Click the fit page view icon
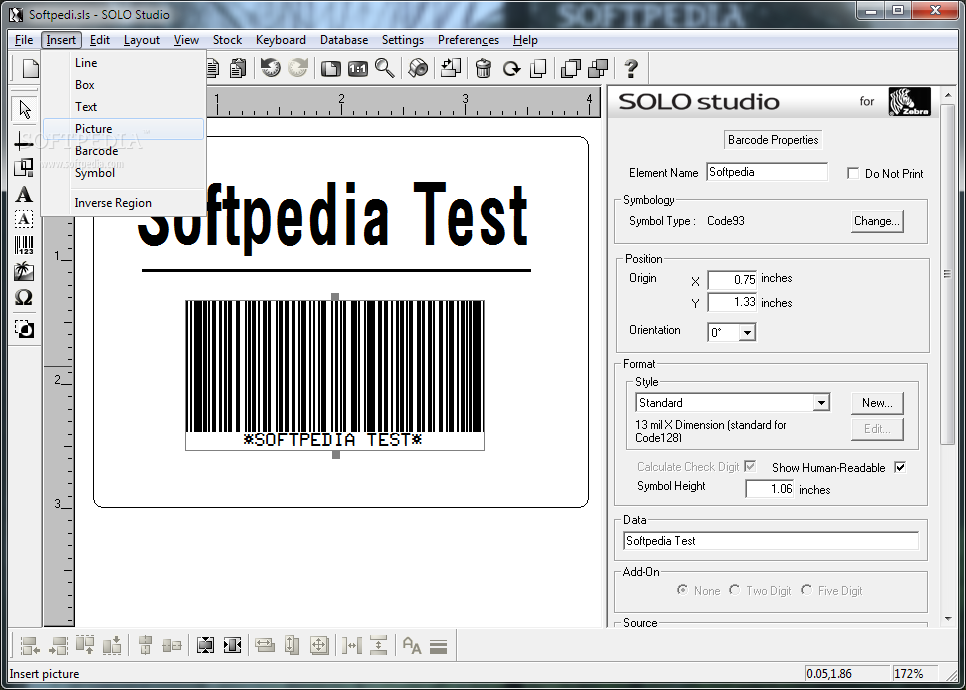The height and width of the screenshot is (690, 966). (331, 68)
